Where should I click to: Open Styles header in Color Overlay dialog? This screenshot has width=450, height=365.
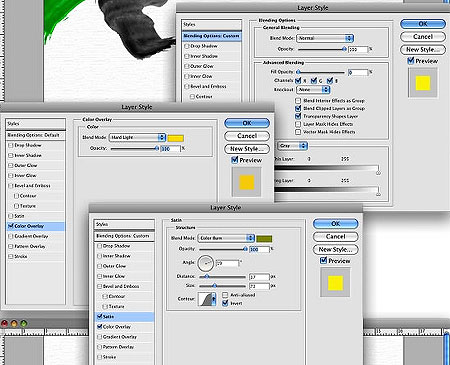pyautogui.click(x=35, y=124)
